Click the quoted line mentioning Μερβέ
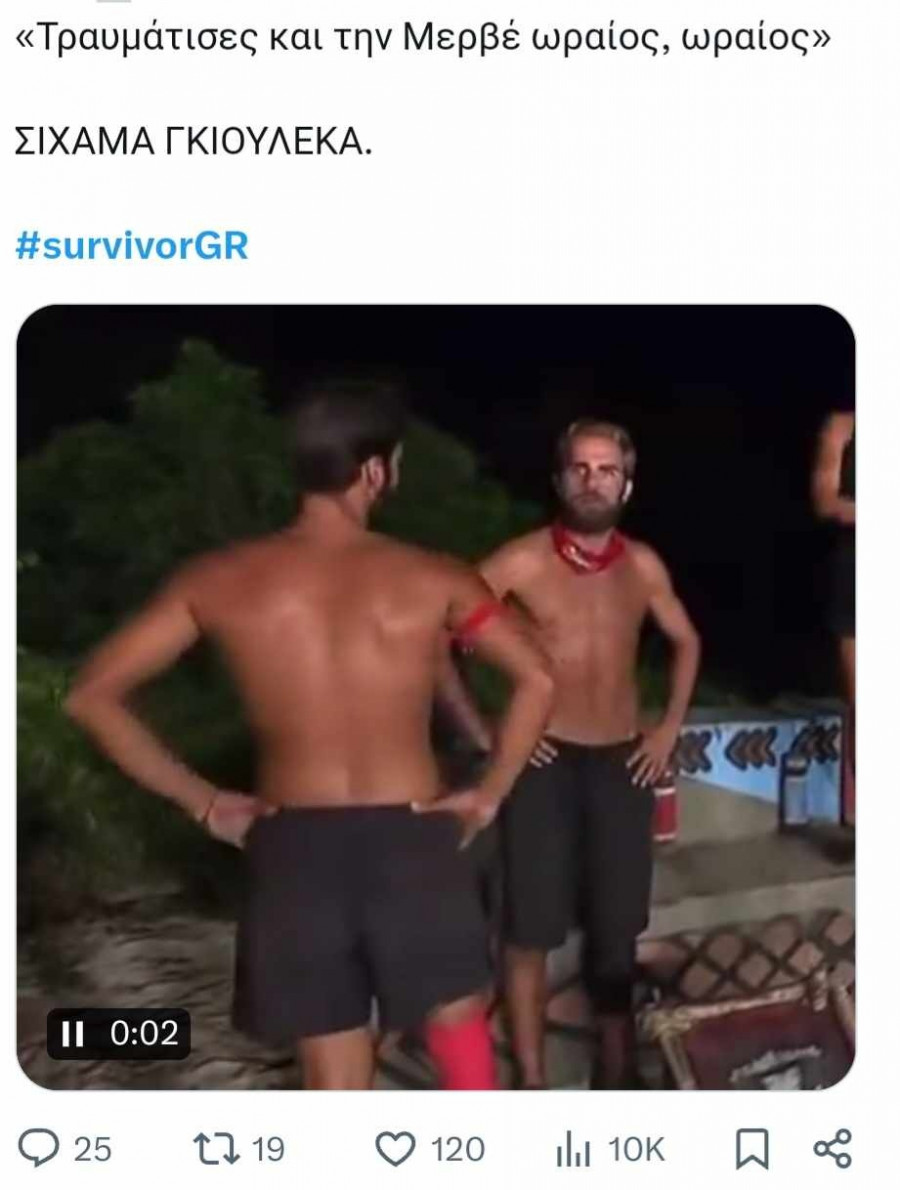 point(423,37)
